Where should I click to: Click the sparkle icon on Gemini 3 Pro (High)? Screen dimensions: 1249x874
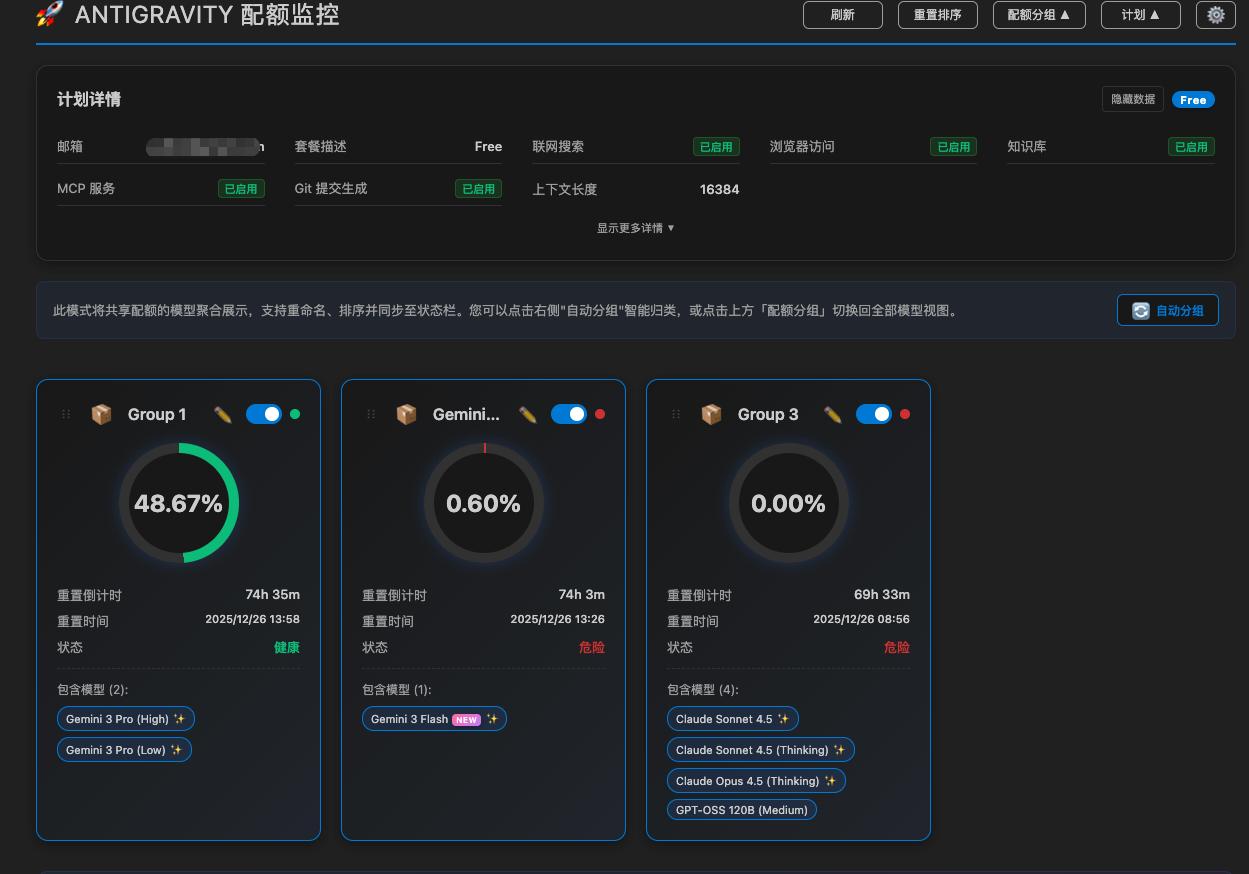pyautogui.click(x=181, y=718)
